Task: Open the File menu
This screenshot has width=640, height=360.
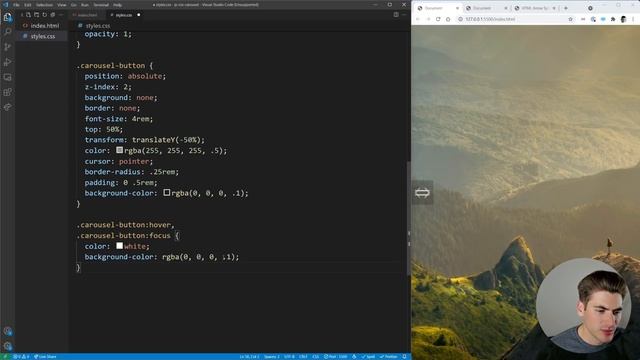Action: point(16,5)
